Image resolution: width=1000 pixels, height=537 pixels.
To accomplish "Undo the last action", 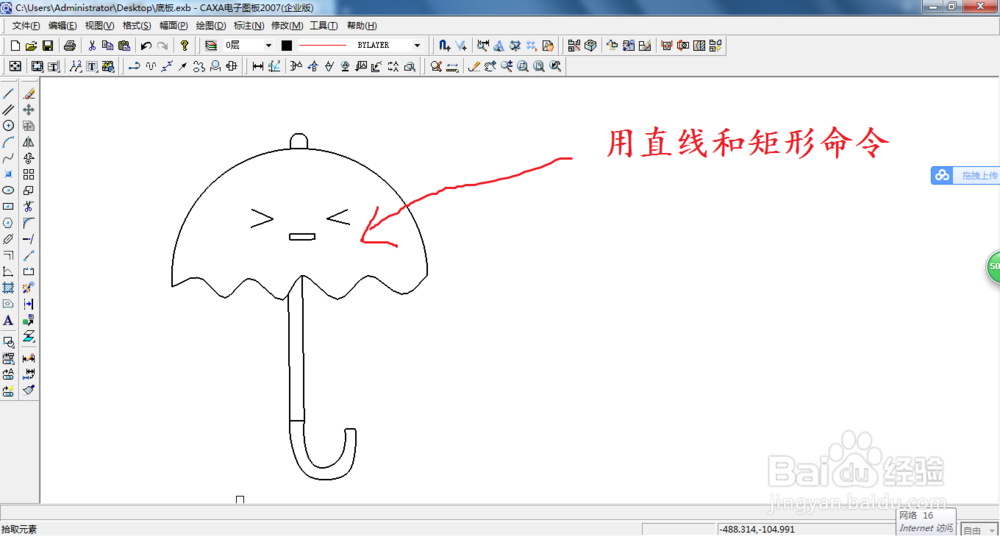I will [x=146, y=45].
